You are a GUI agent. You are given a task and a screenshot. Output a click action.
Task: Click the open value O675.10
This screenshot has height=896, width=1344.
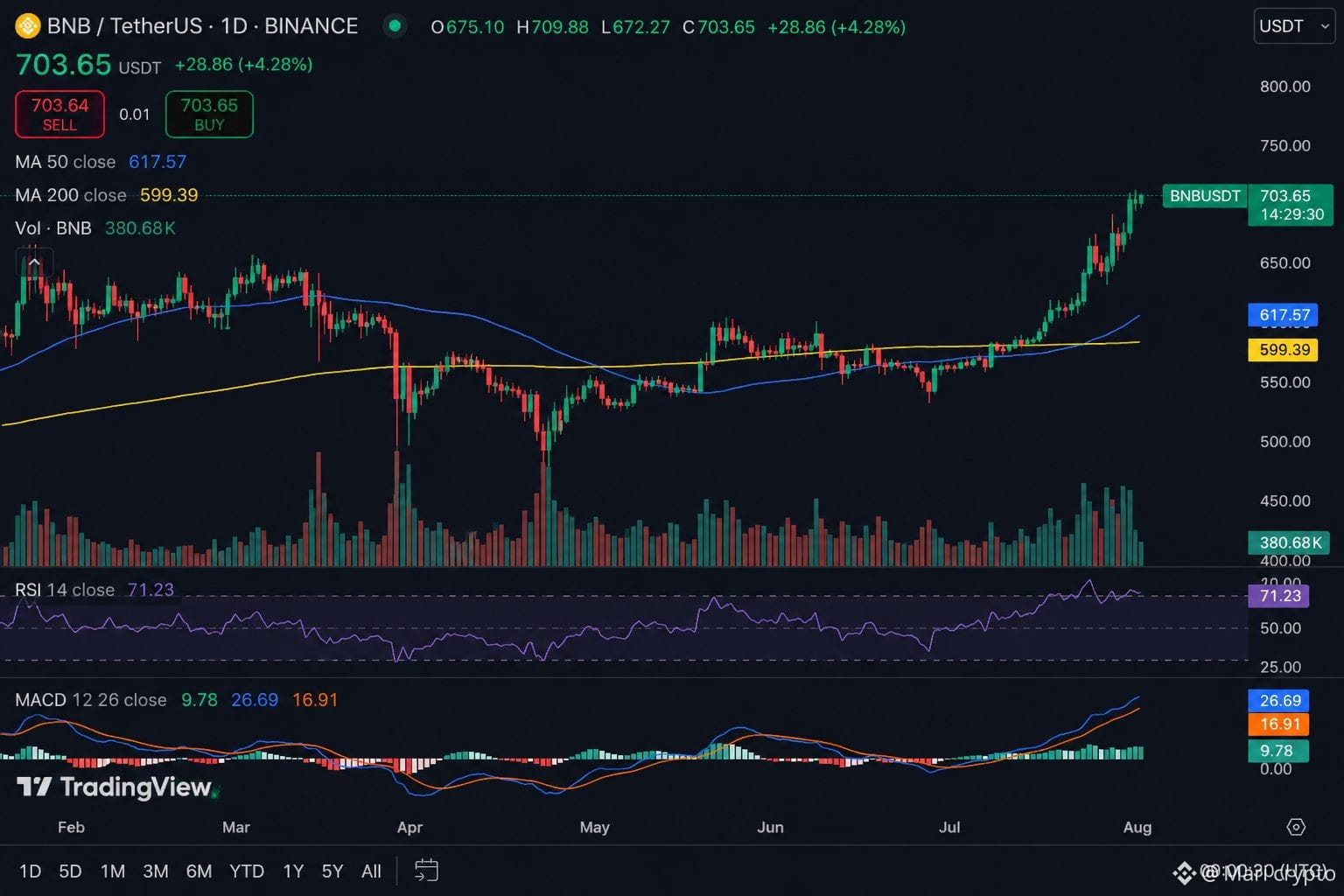[x=467, y=27]
